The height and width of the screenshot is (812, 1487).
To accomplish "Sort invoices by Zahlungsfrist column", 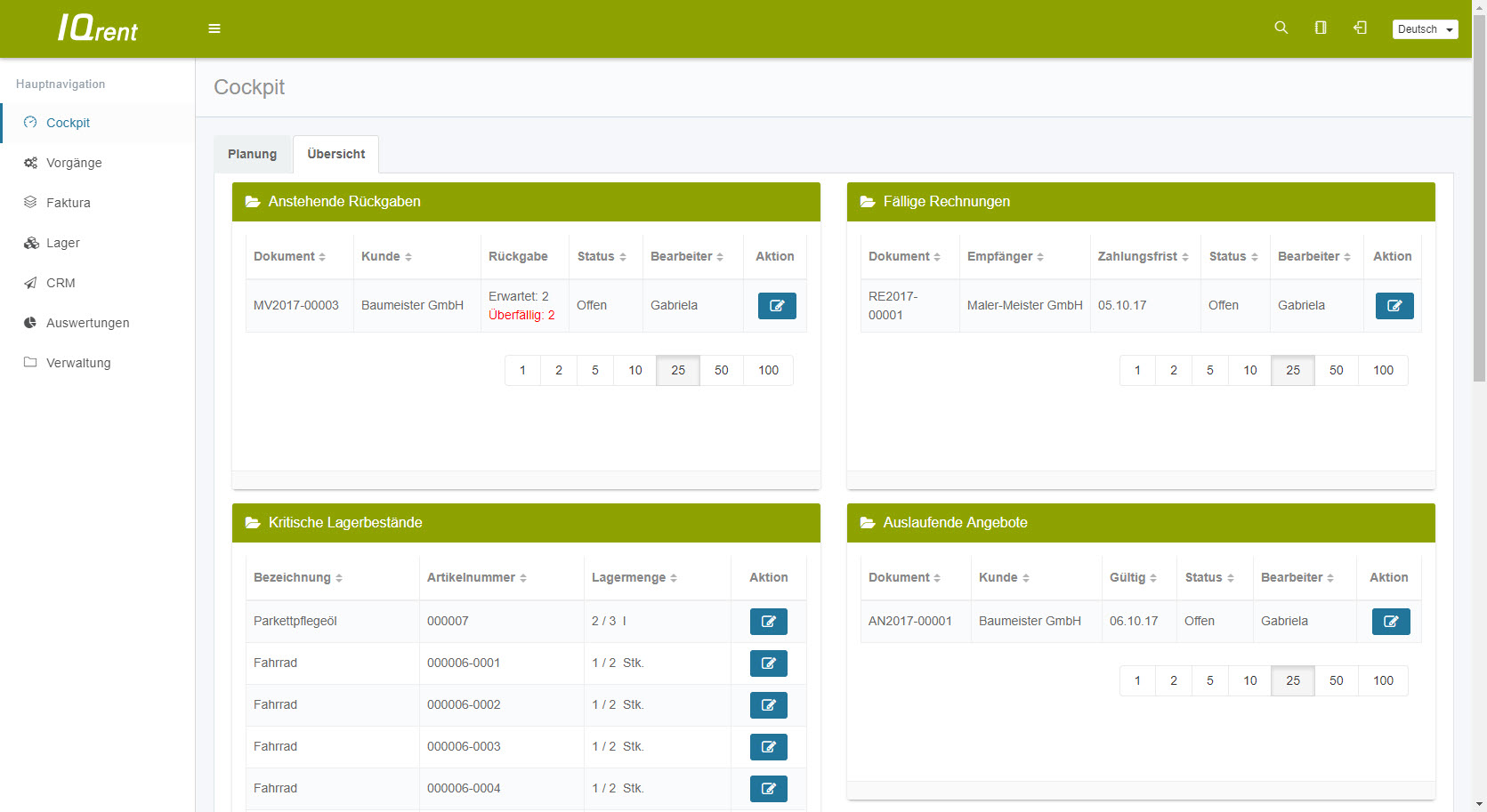I will click(1143, 256).
